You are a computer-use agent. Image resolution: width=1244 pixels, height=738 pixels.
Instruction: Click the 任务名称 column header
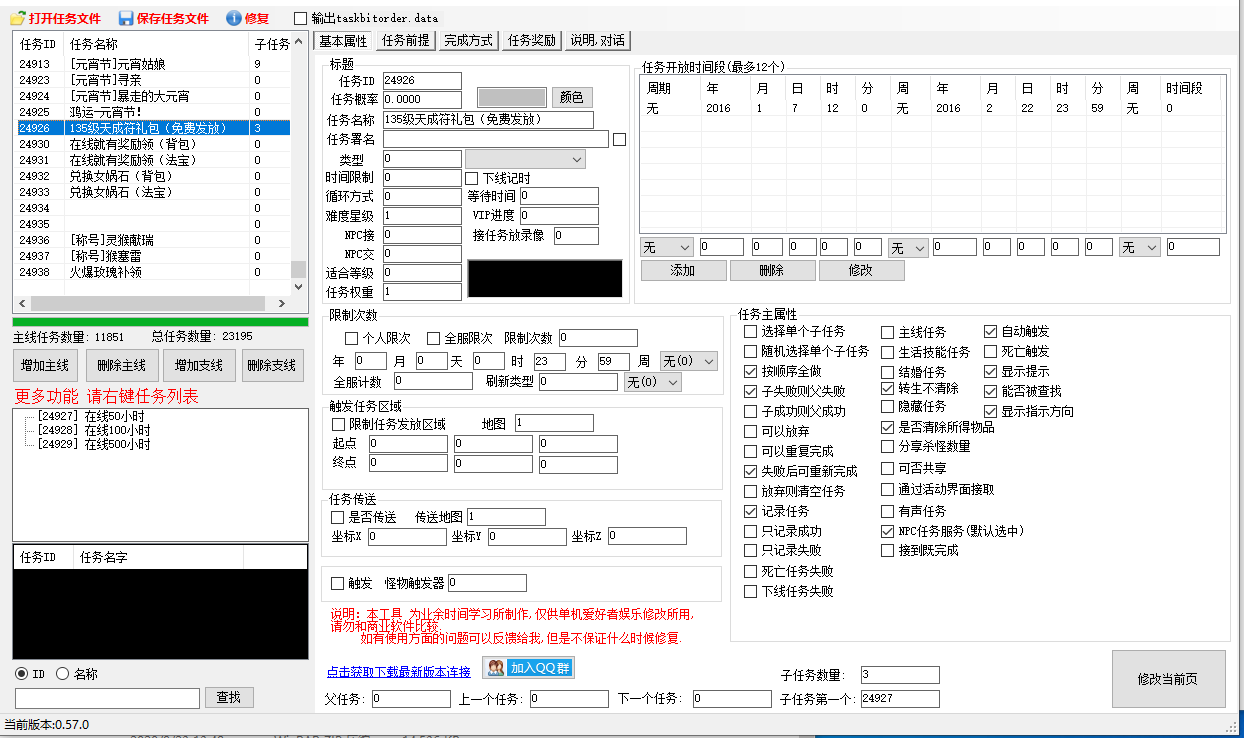(156, 44)
